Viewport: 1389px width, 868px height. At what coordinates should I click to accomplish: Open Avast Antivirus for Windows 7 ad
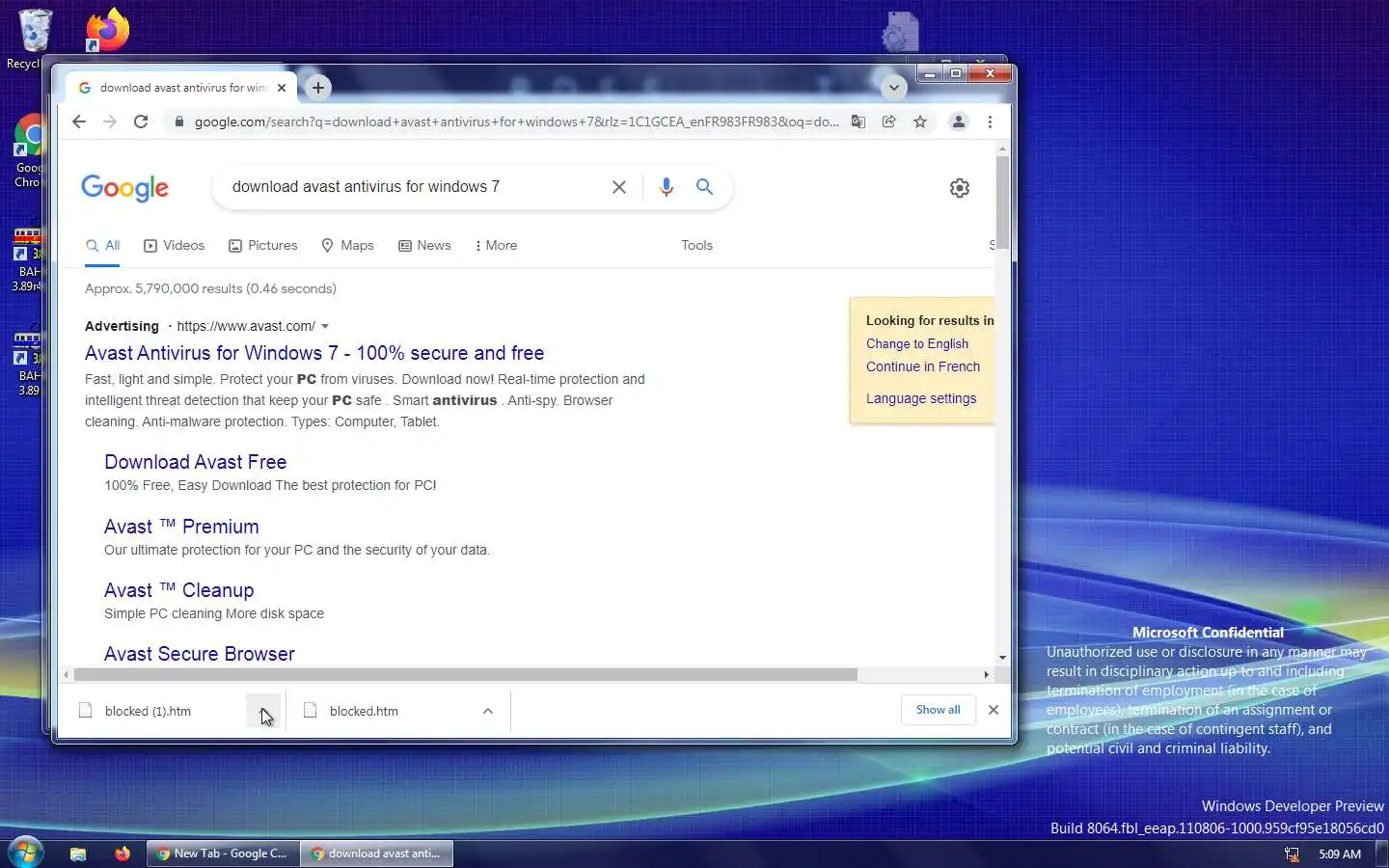tap(314, 353)
